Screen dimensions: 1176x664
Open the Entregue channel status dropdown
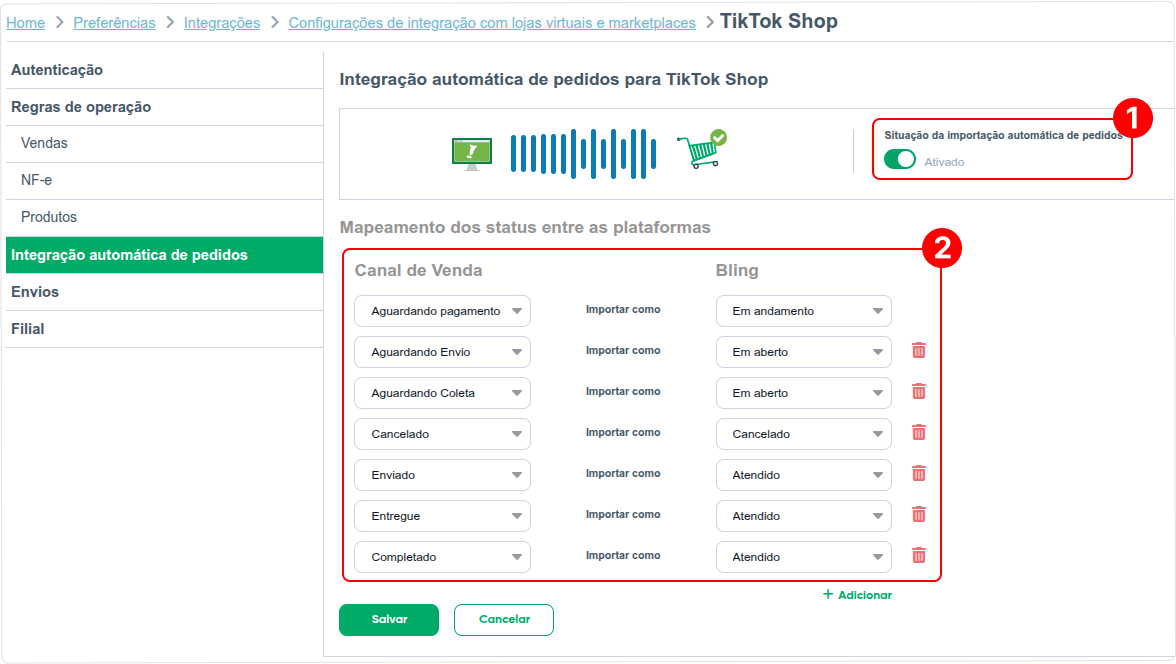click(442, 516)
